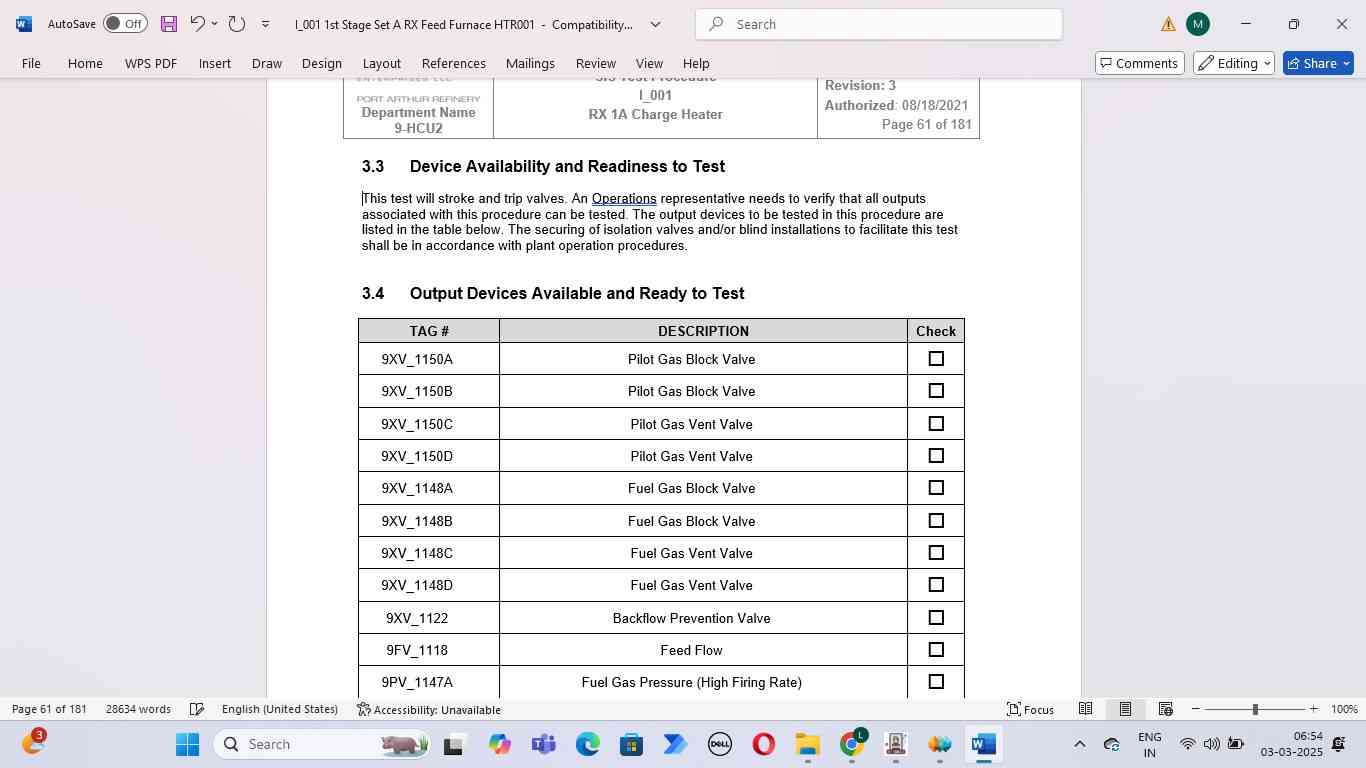Check the box for 9XV_1148A
This screenshot has height=768, width=1366.
[936, 488]
